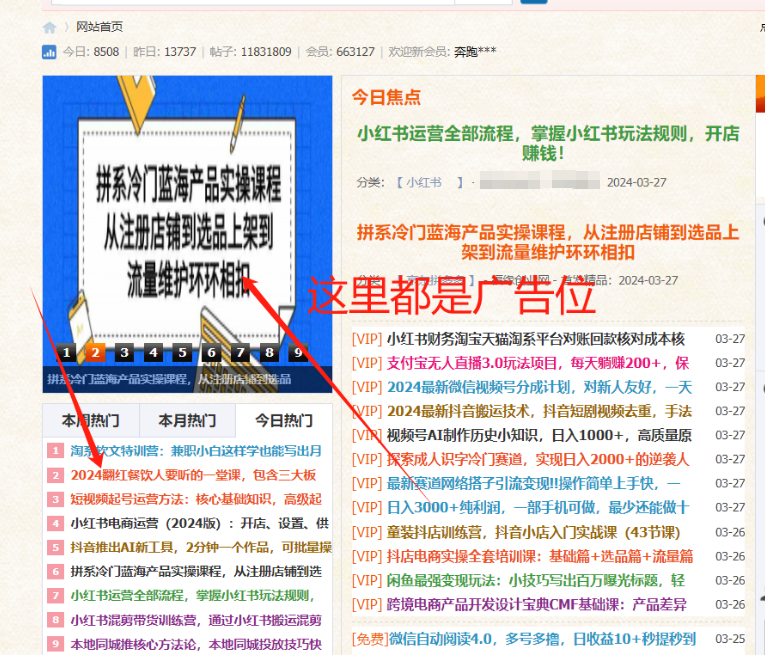
Task: Open the 本周热门 tab
Action: (90, 421)
